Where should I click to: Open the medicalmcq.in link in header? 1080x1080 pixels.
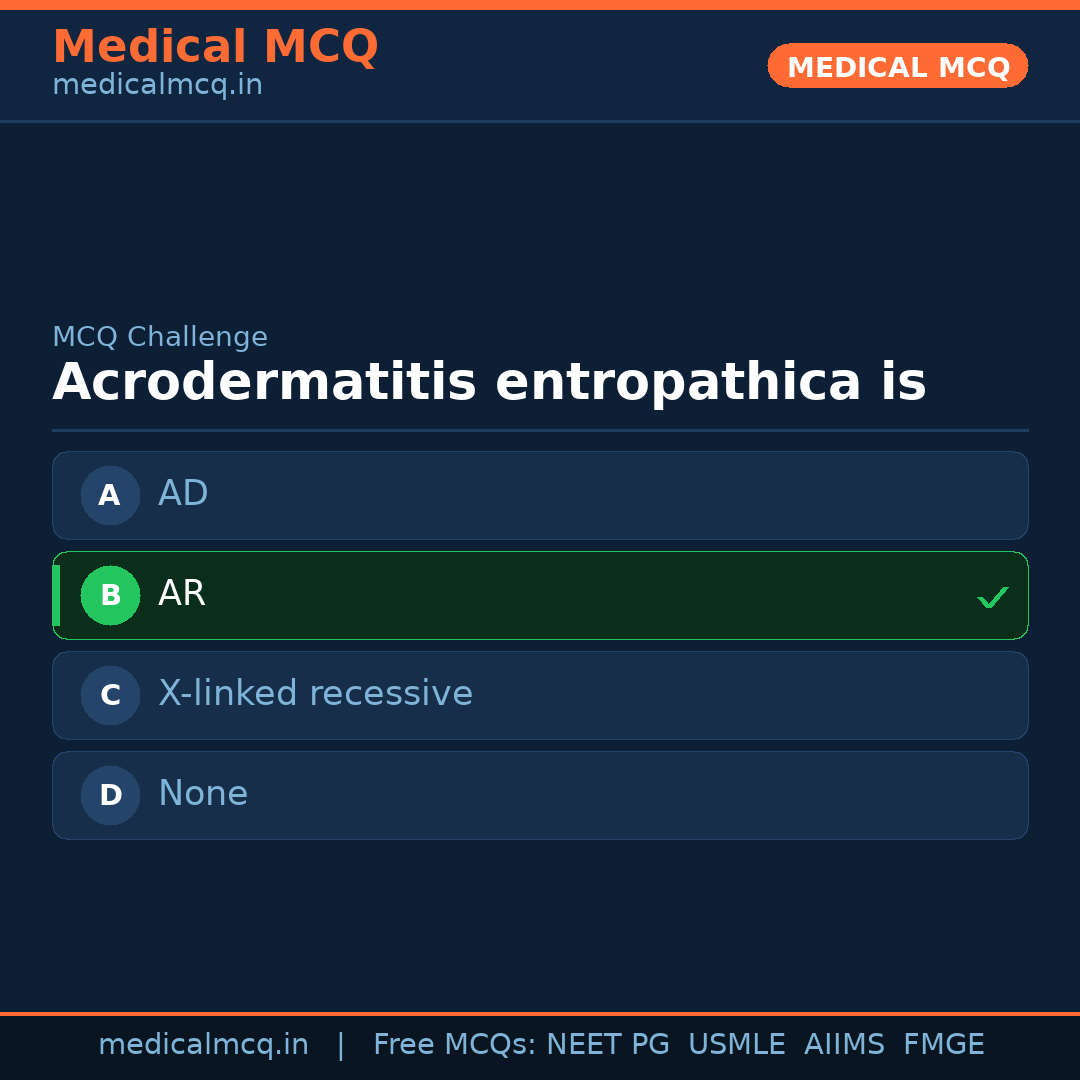(x=157, y=85)
